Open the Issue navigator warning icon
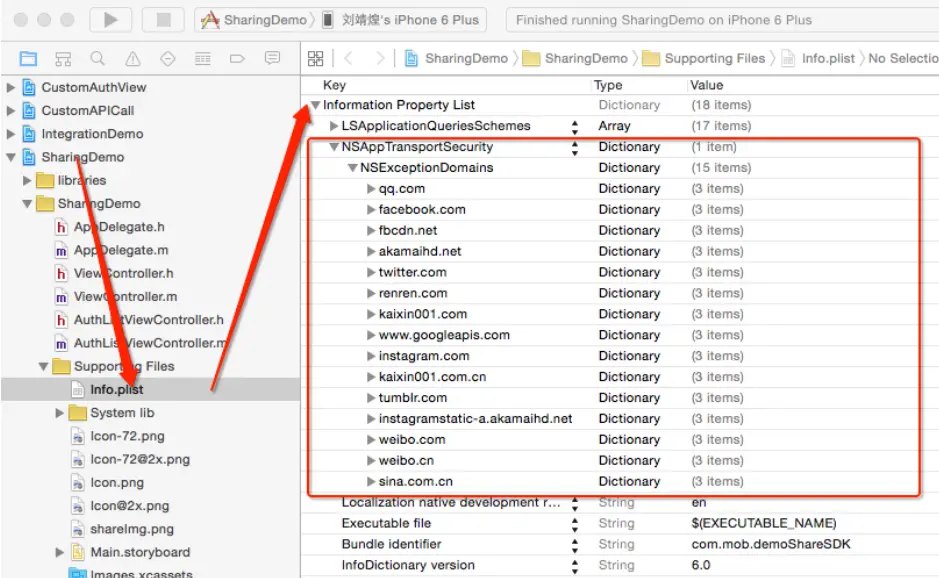Viewport: 939px width, 578px height. coord(132,58)
